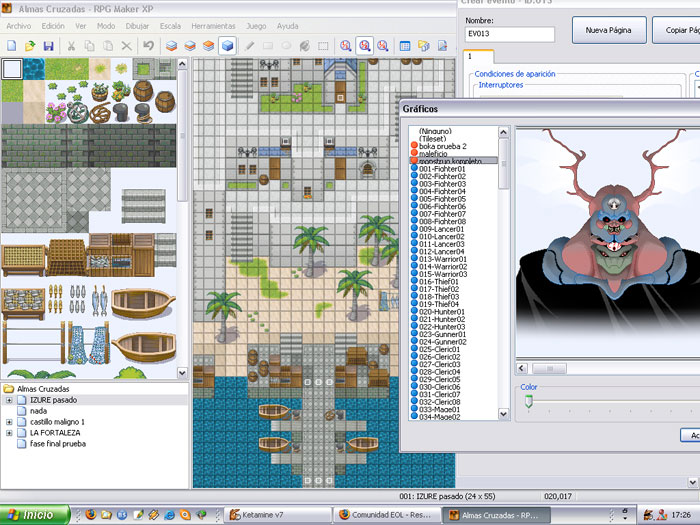The image size is (700, 525).
Task: Expand the LA FORTALEZA map node
Action: click(x=9, y=433)
